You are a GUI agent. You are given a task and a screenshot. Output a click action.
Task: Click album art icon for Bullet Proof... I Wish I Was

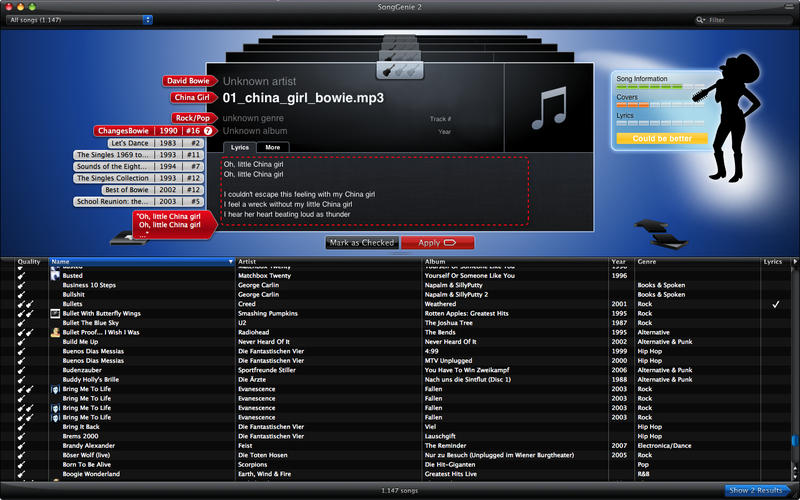click(55, 332)
